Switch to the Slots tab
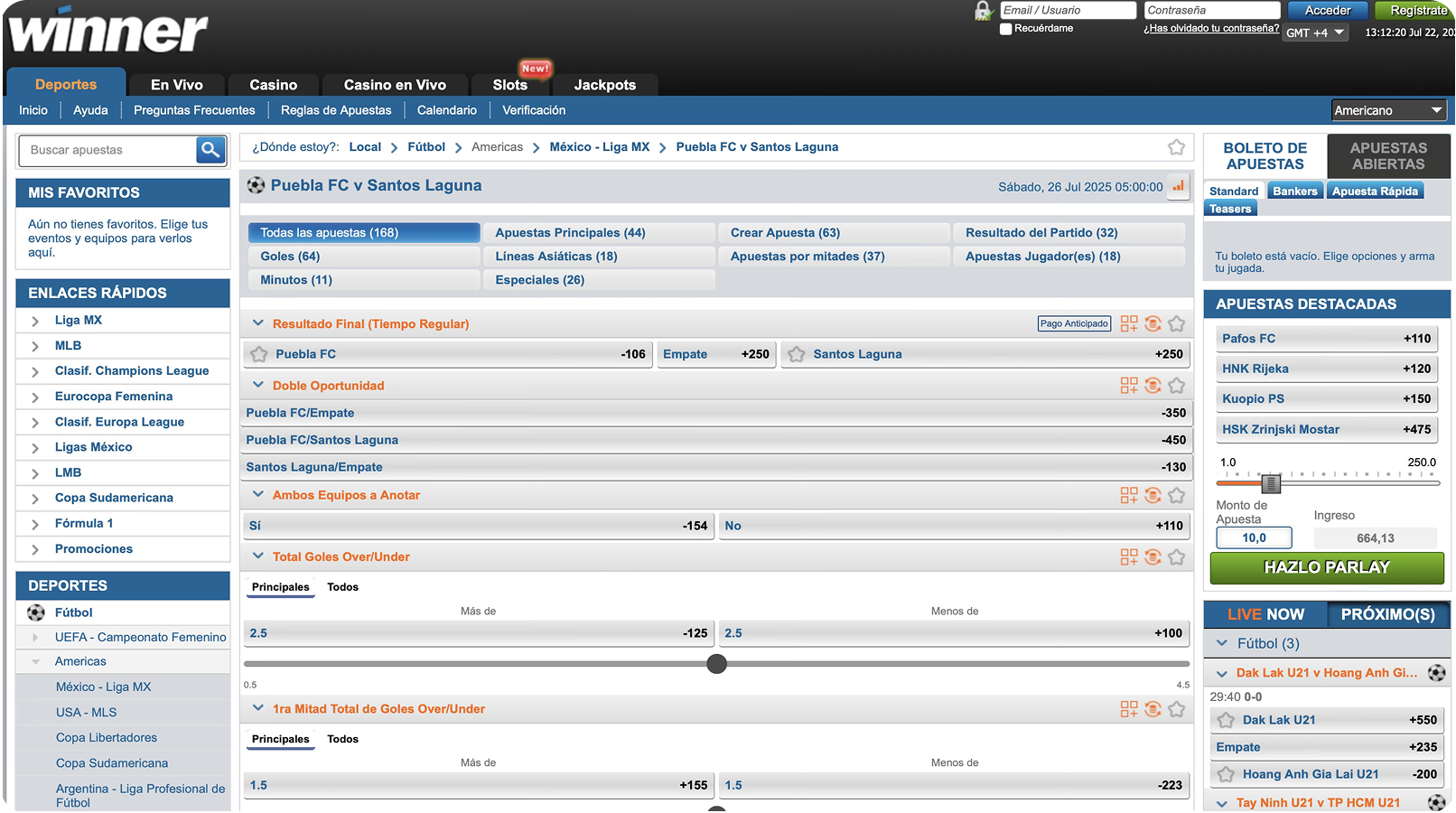Viewport: 1456px width, 813px height. coord(510,85)
